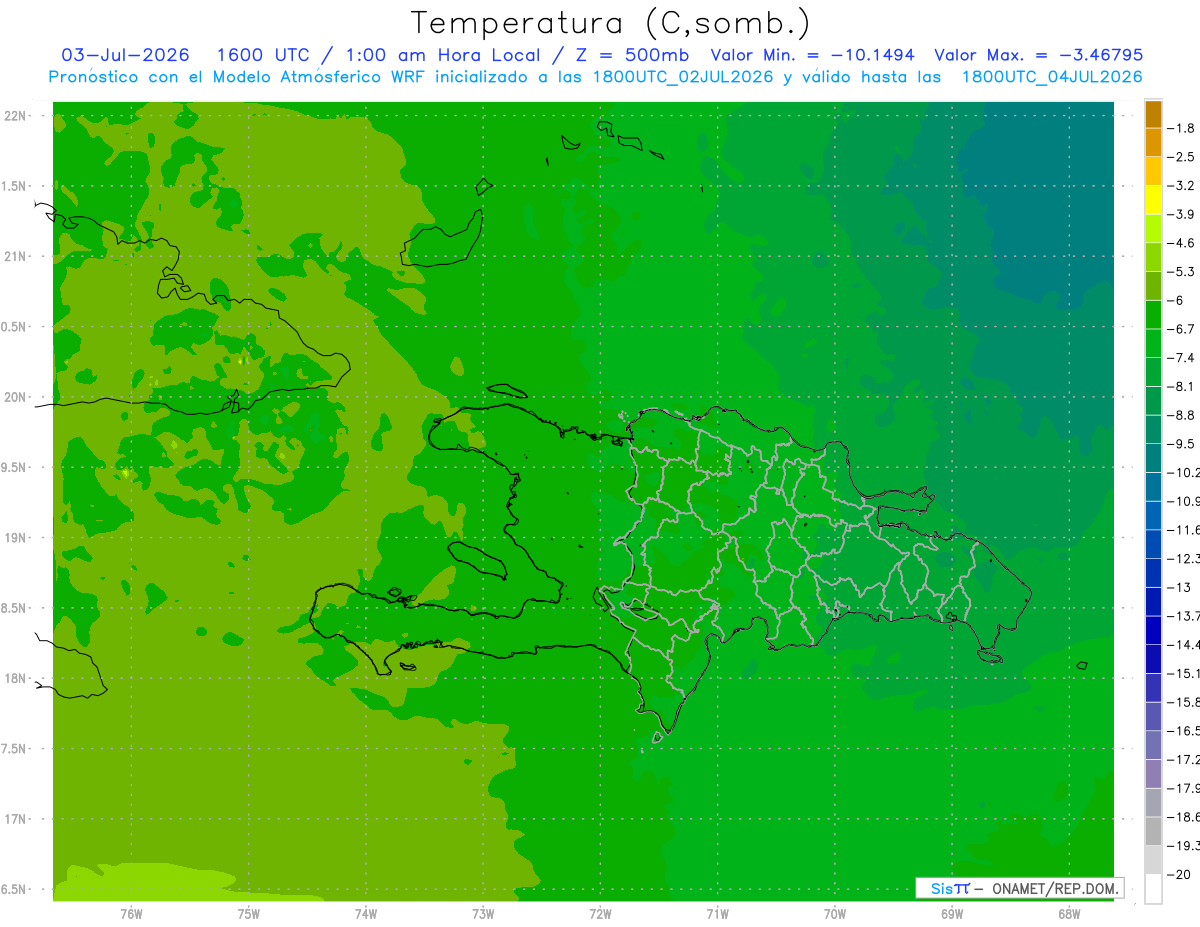The image size is (1200, 927).
Task: Click the date '03-Jul-2026' in header
Action: click(125, 55)
